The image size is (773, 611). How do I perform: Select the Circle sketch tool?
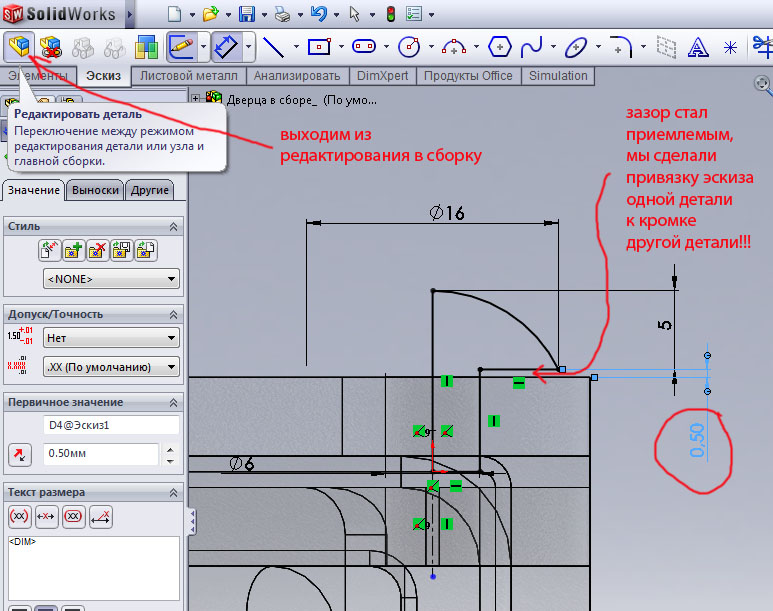pyautogui.click(x=408, y=47)
